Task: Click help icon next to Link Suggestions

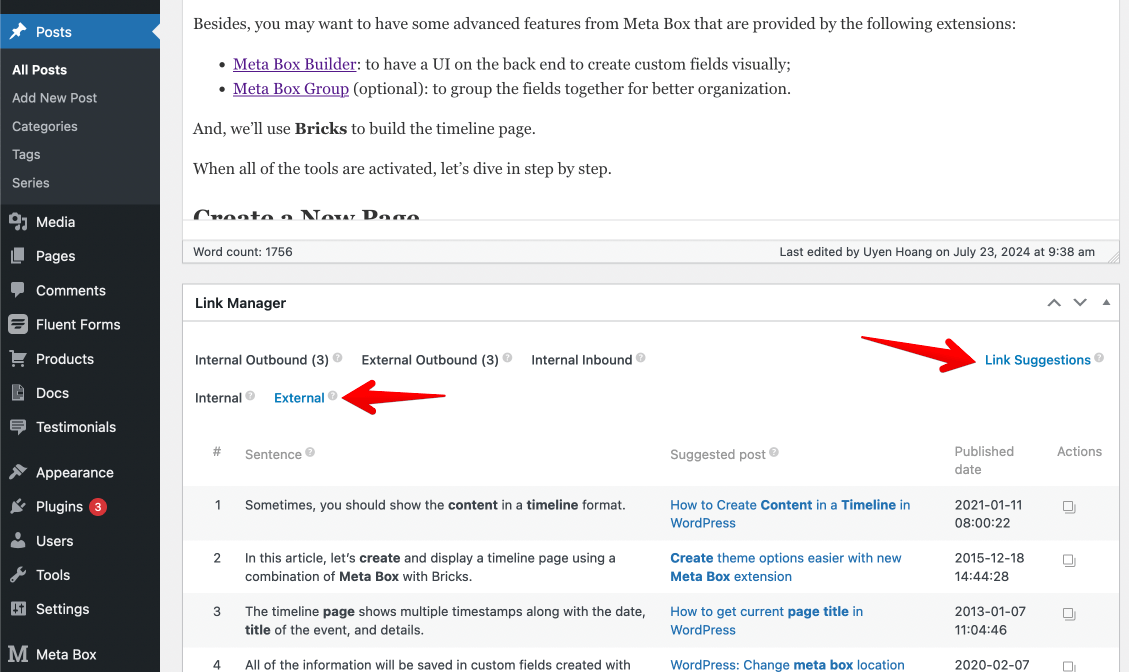Action: 1099,357
